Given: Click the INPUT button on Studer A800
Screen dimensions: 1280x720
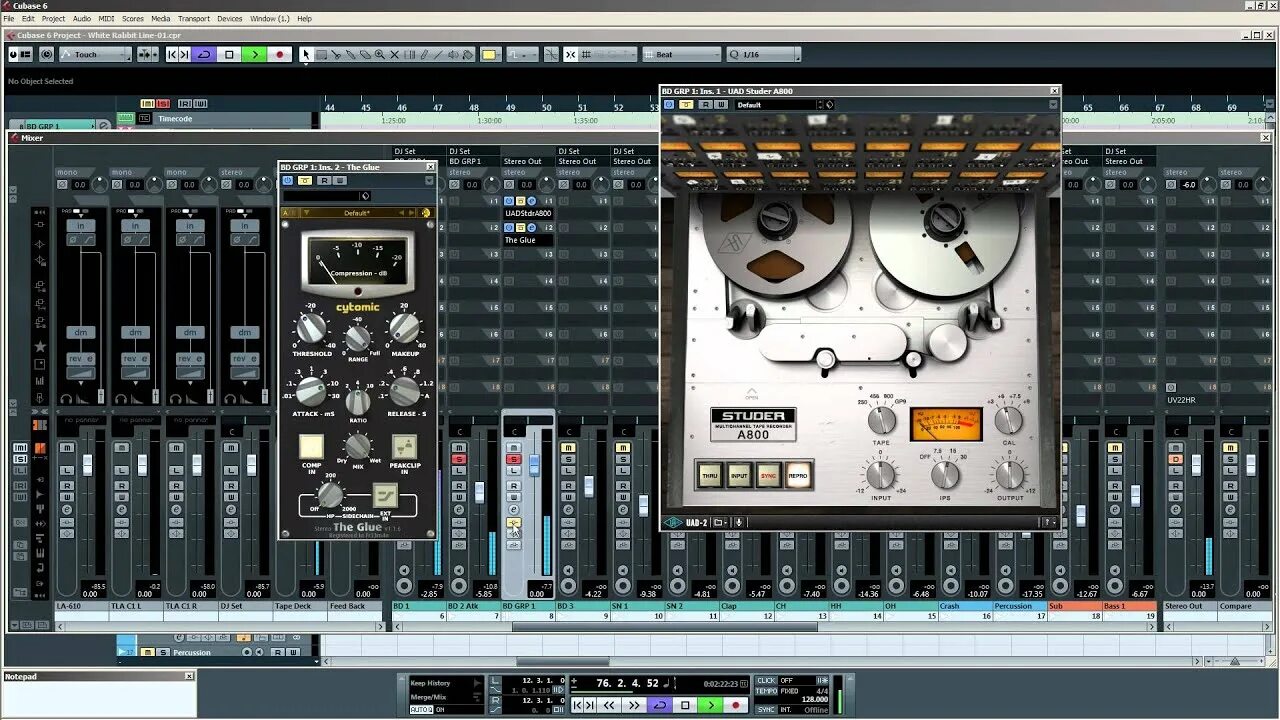Looking at the screenshot, I should coord(739,475).
